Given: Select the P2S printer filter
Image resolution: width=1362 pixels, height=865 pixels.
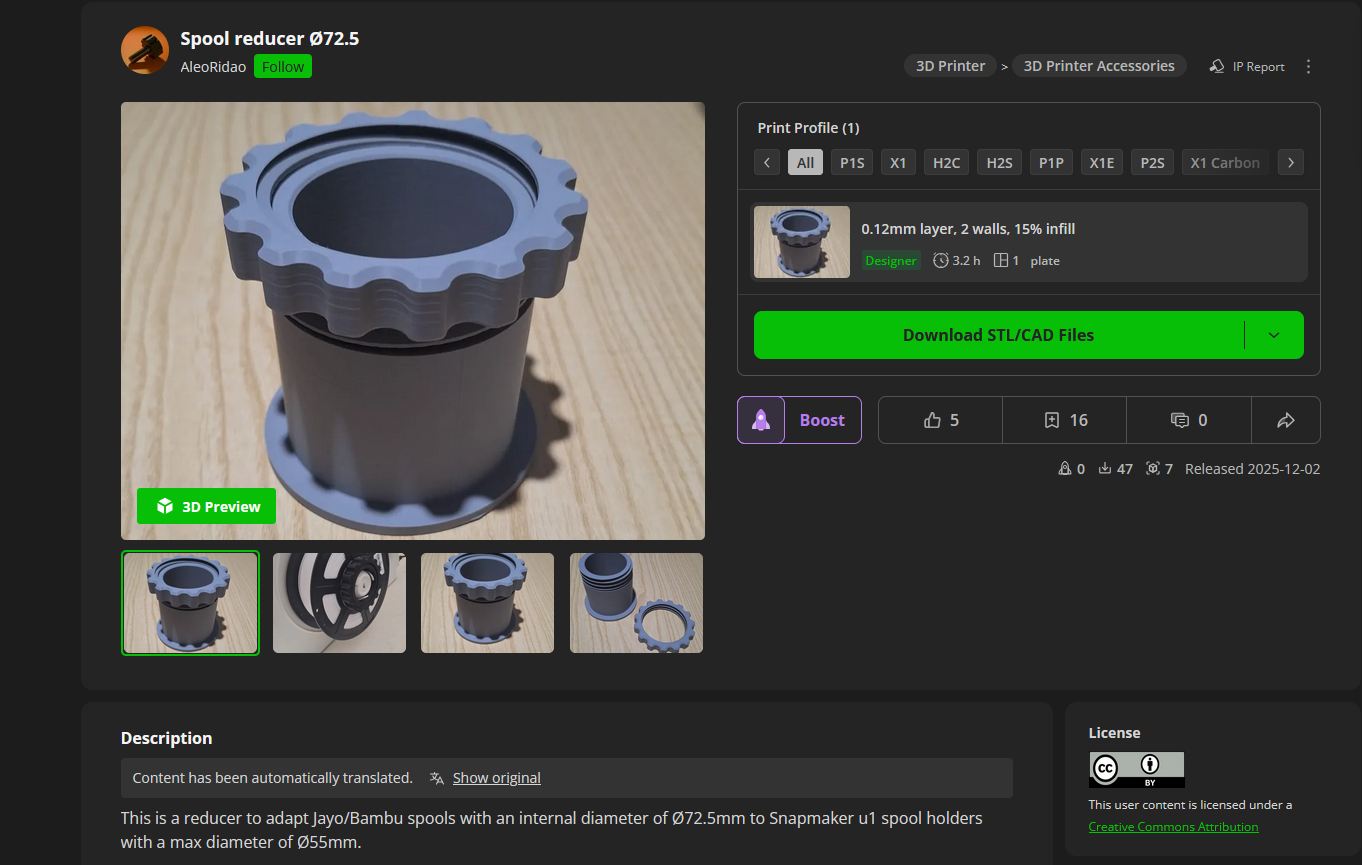Looking at the screenshot, I should [1153, 163].
